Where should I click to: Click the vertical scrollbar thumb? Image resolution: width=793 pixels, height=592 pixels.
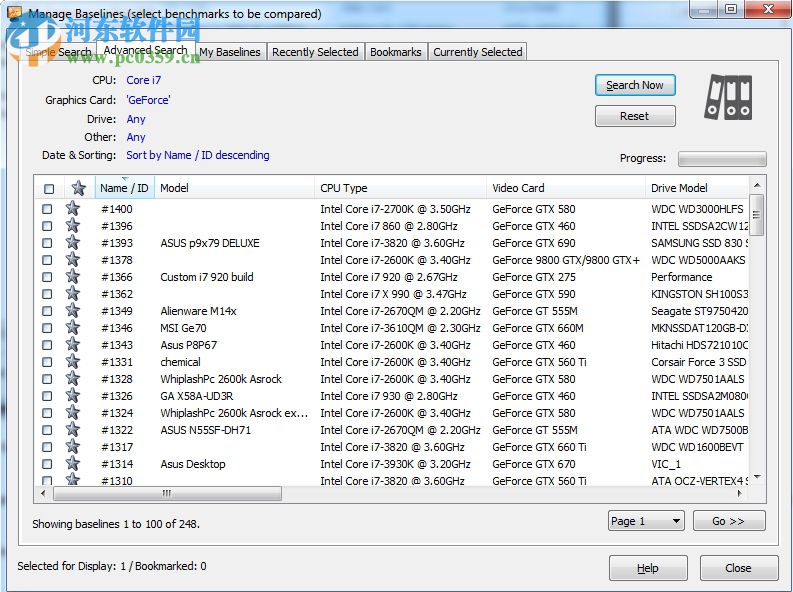pyautogui.click(x=757, y=215)
